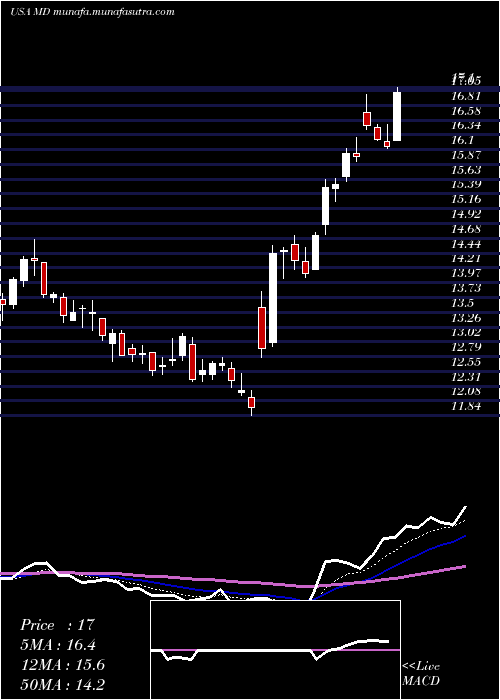Click the 15.16 price level label

pyautogui.click(x=466, y=199)
